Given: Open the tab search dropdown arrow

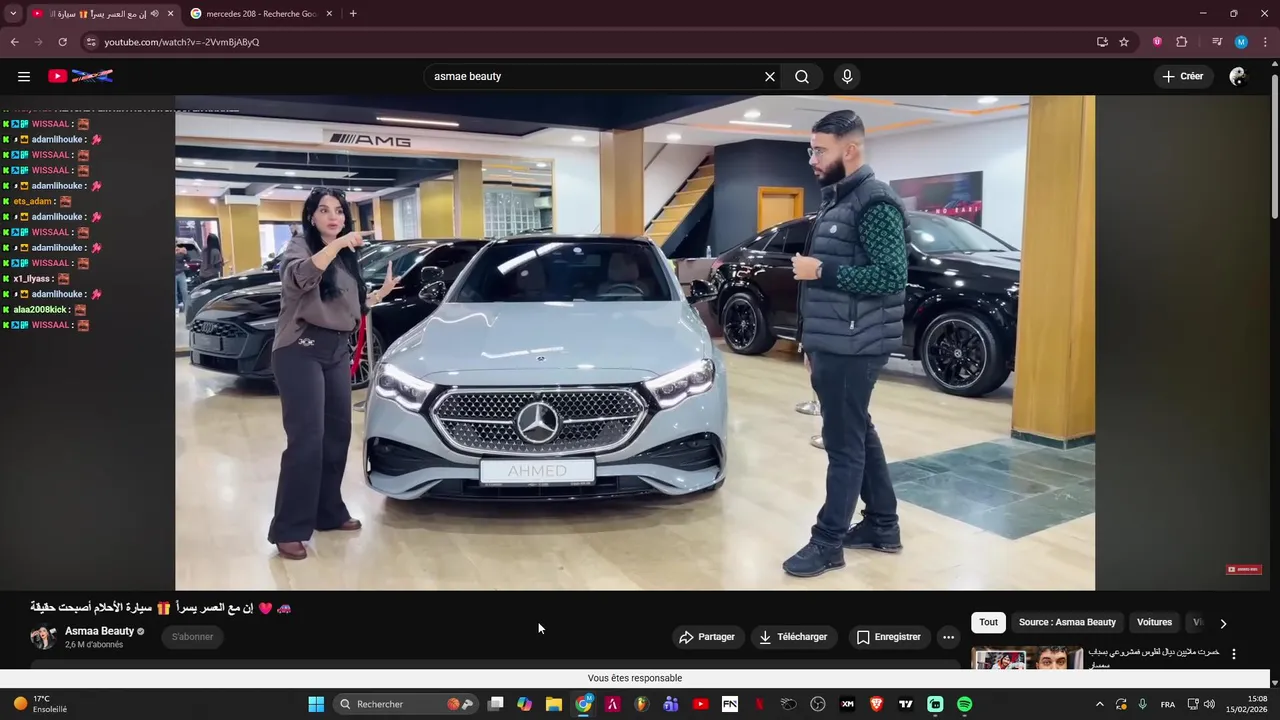Looking at the screenshot, I should click(13, 13).
